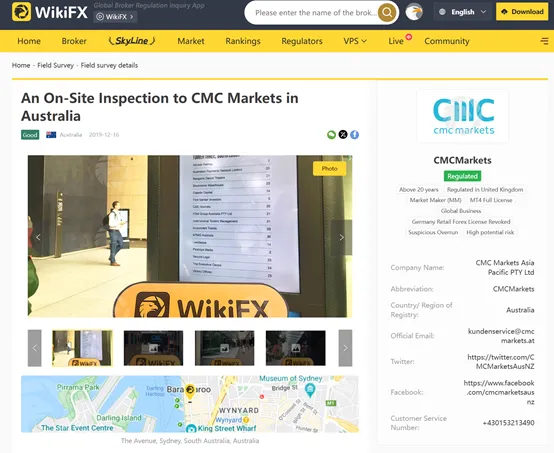Expand the VPS menu dropdown
This screenshot has height=453, width=554.
click(355, 41)
